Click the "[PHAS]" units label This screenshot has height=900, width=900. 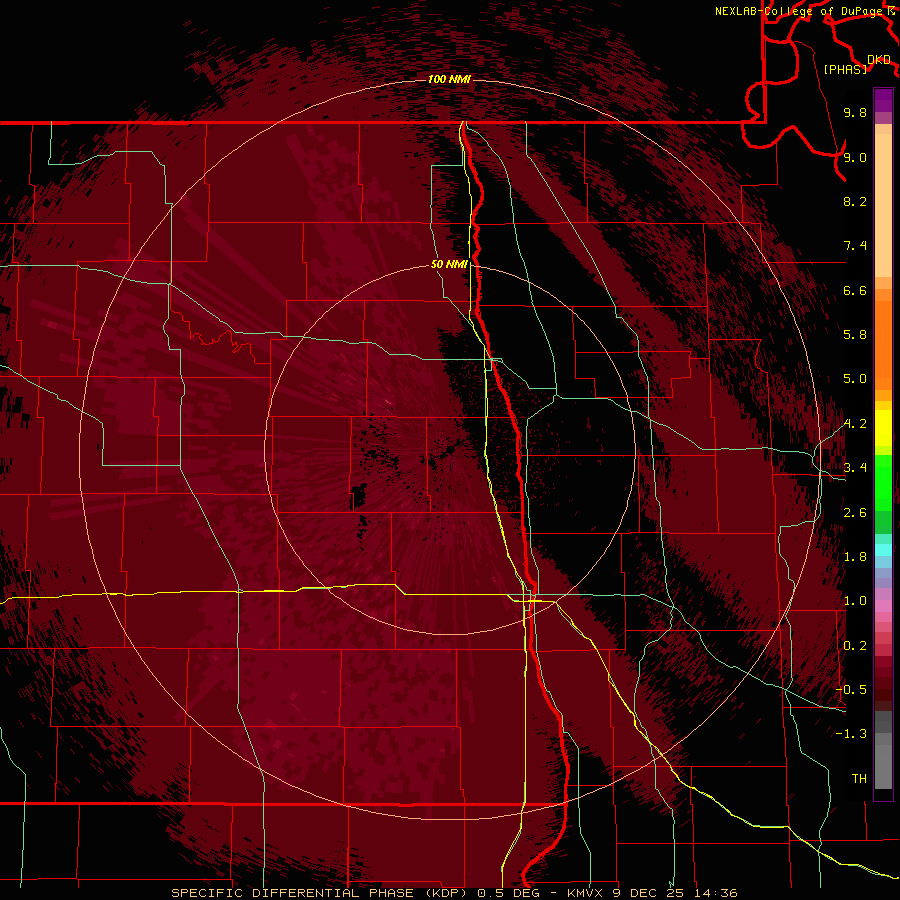(x=845, y=69)
